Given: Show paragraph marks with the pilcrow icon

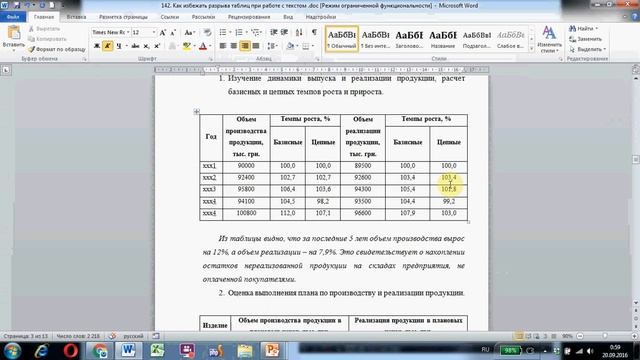Looking at the screenshot, I should (x=314, y=32).
